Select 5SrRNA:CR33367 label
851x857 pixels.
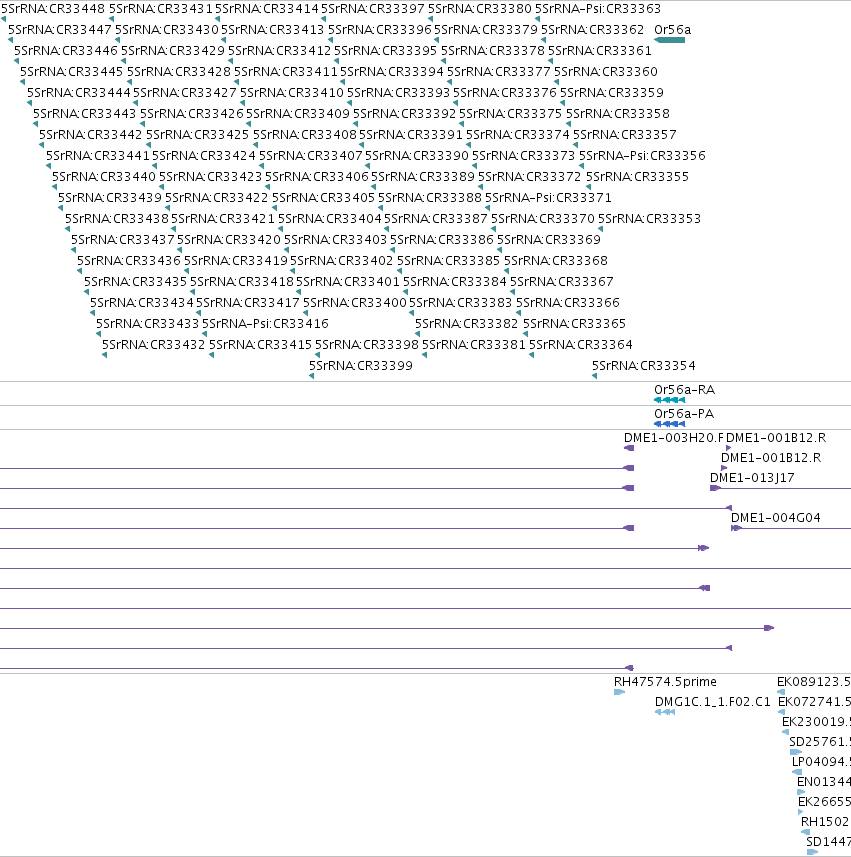(562, 281)
